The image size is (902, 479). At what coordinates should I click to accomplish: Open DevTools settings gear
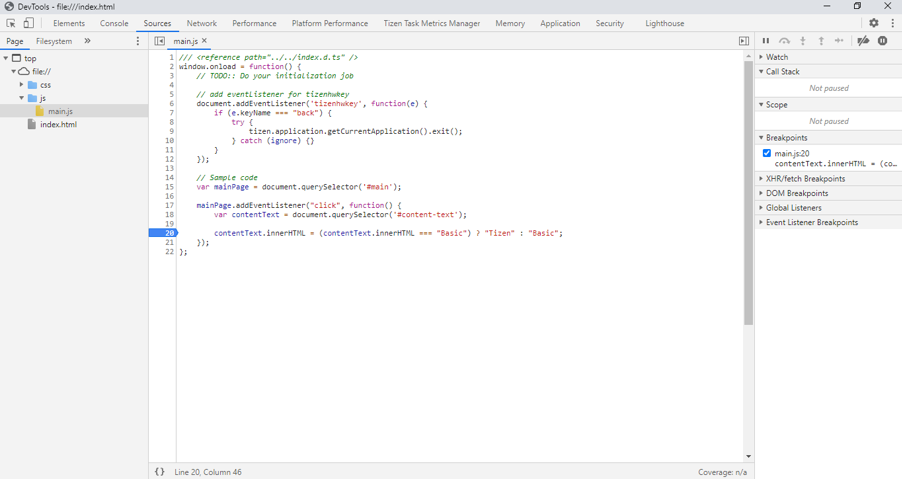coord(874,23)
